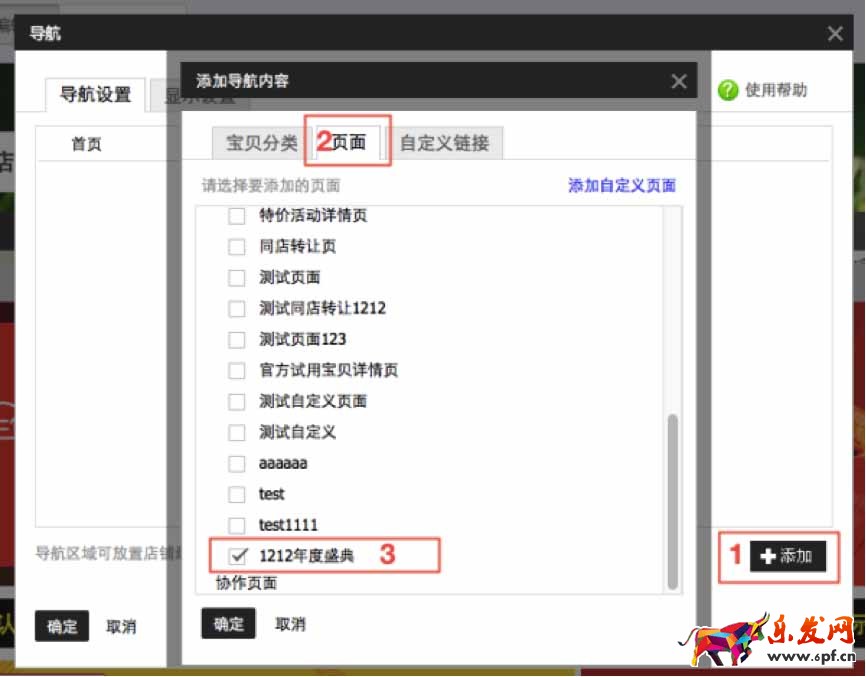Open the 自定义链接 tab
Viewport: 866px width, 677px height.
click(x=444, y=143)
